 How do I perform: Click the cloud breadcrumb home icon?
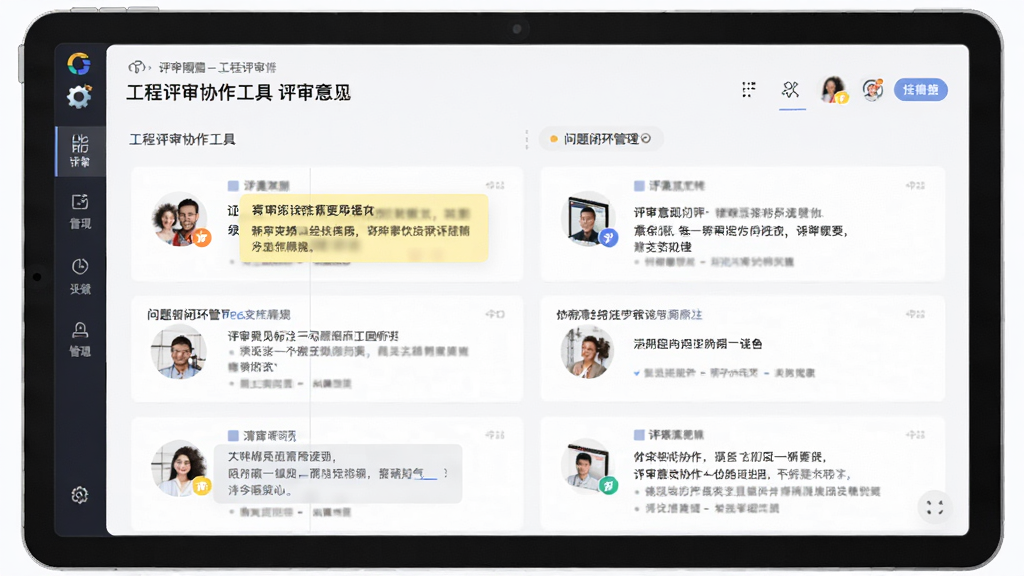pos(136,67)
